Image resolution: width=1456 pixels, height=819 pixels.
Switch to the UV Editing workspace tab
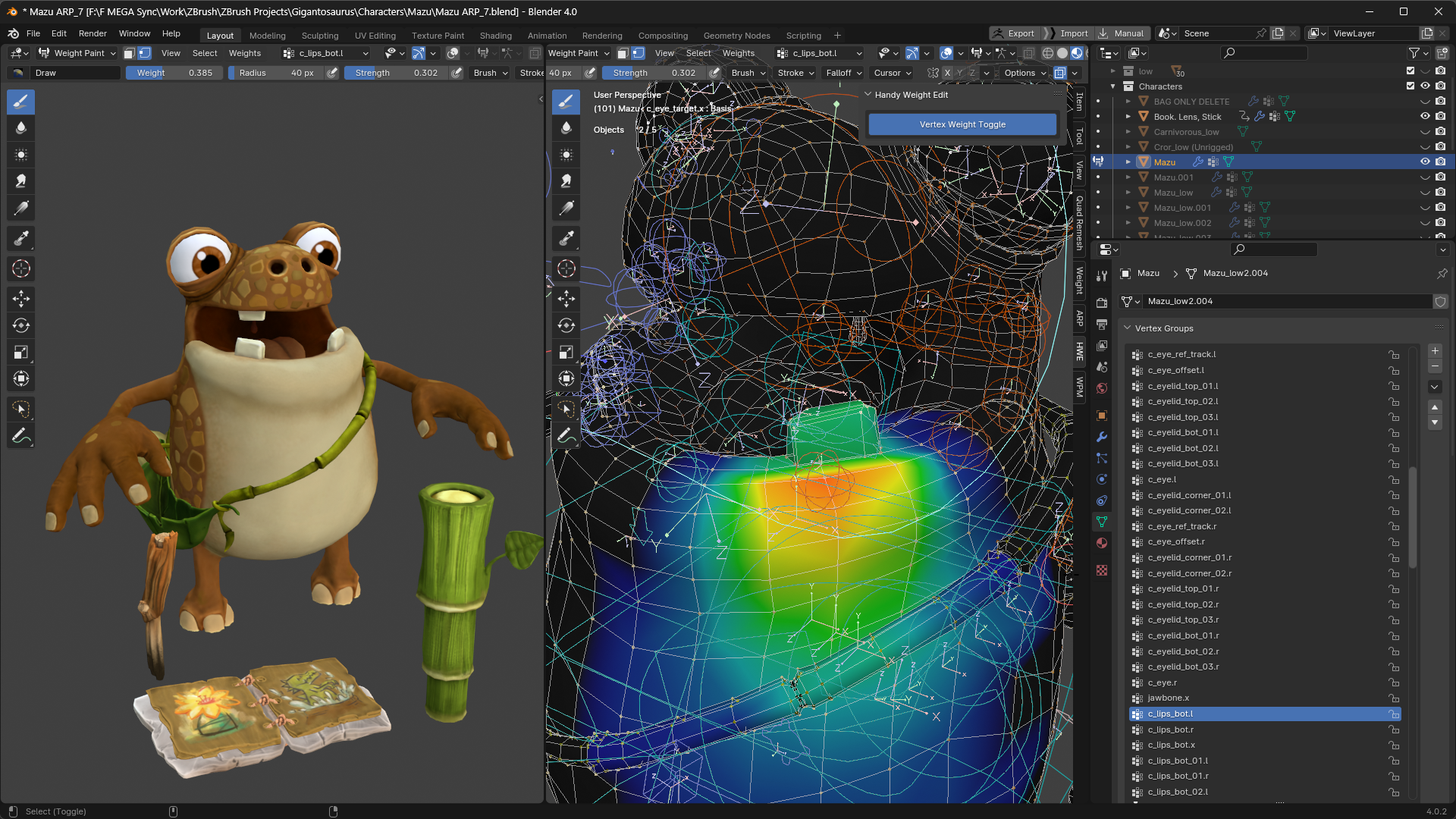[375, 36]
